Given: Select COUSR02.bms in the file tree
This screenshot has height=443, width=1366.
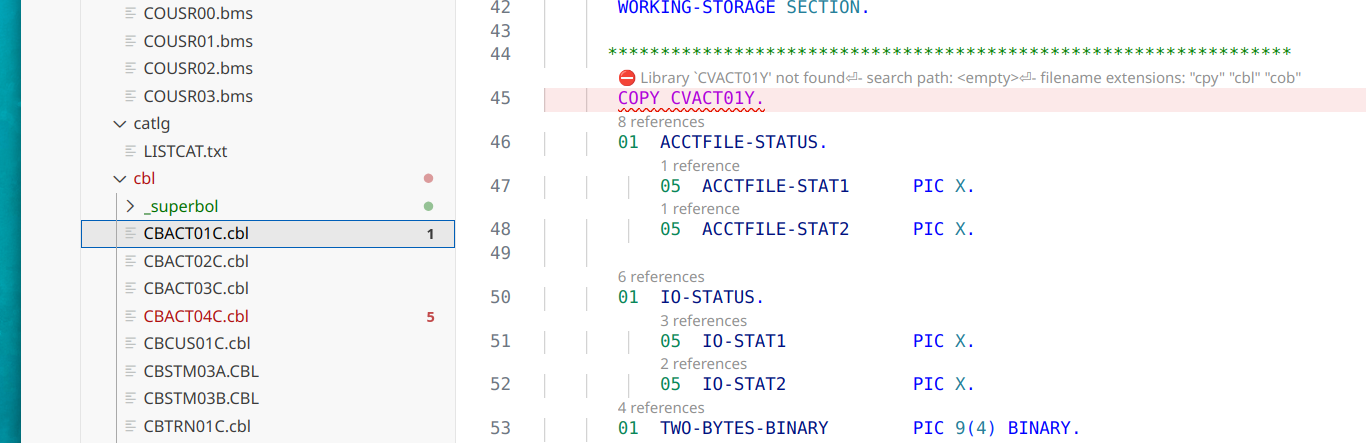Looking at the screenshot, I should pos(198,69).
